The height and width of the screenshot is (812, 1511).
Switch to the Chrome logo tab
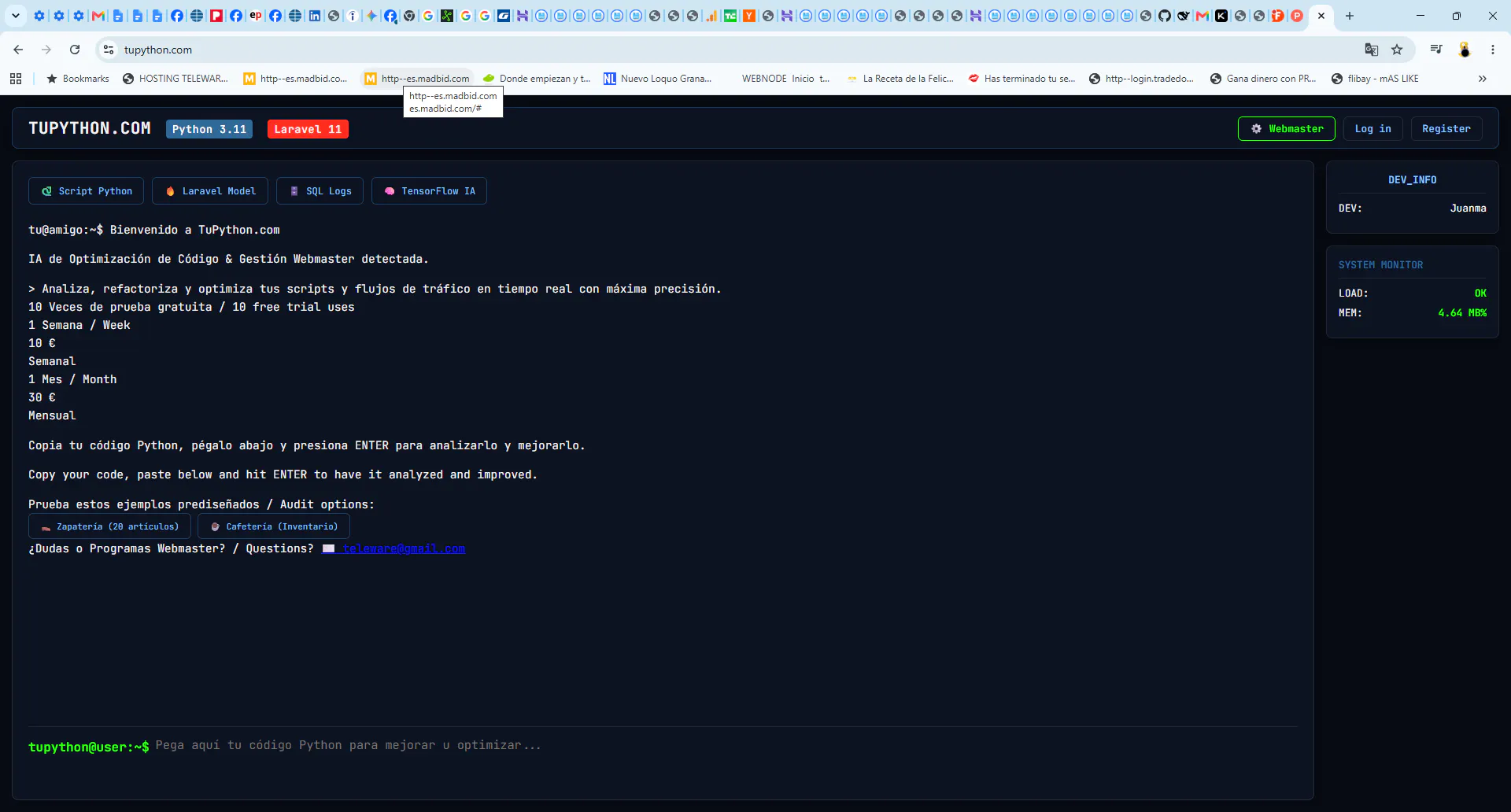[409, 16]
